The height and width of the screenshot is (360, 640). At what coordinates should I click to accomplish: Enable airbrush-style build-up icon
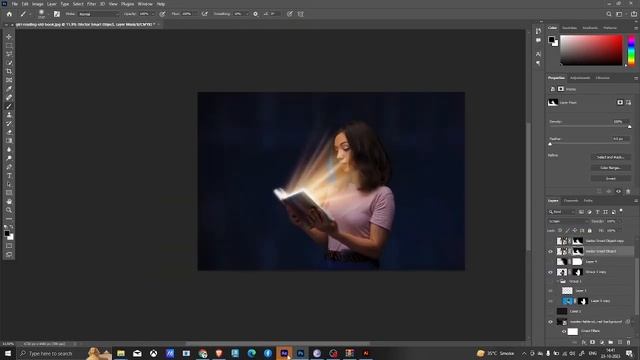204,14
